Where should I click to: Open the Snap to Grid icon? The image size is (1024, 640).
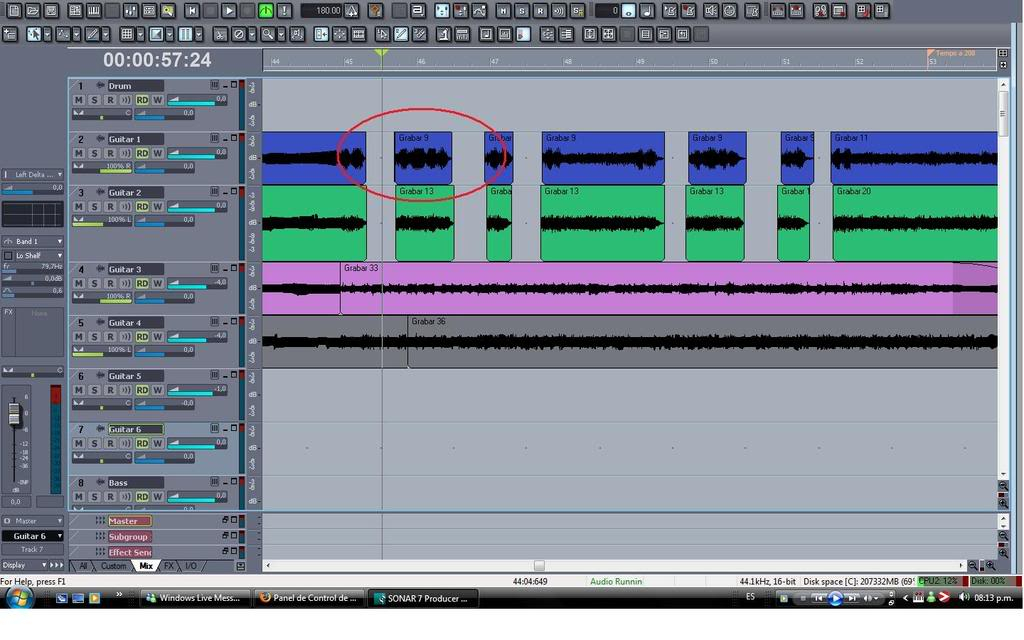point(127,34)
